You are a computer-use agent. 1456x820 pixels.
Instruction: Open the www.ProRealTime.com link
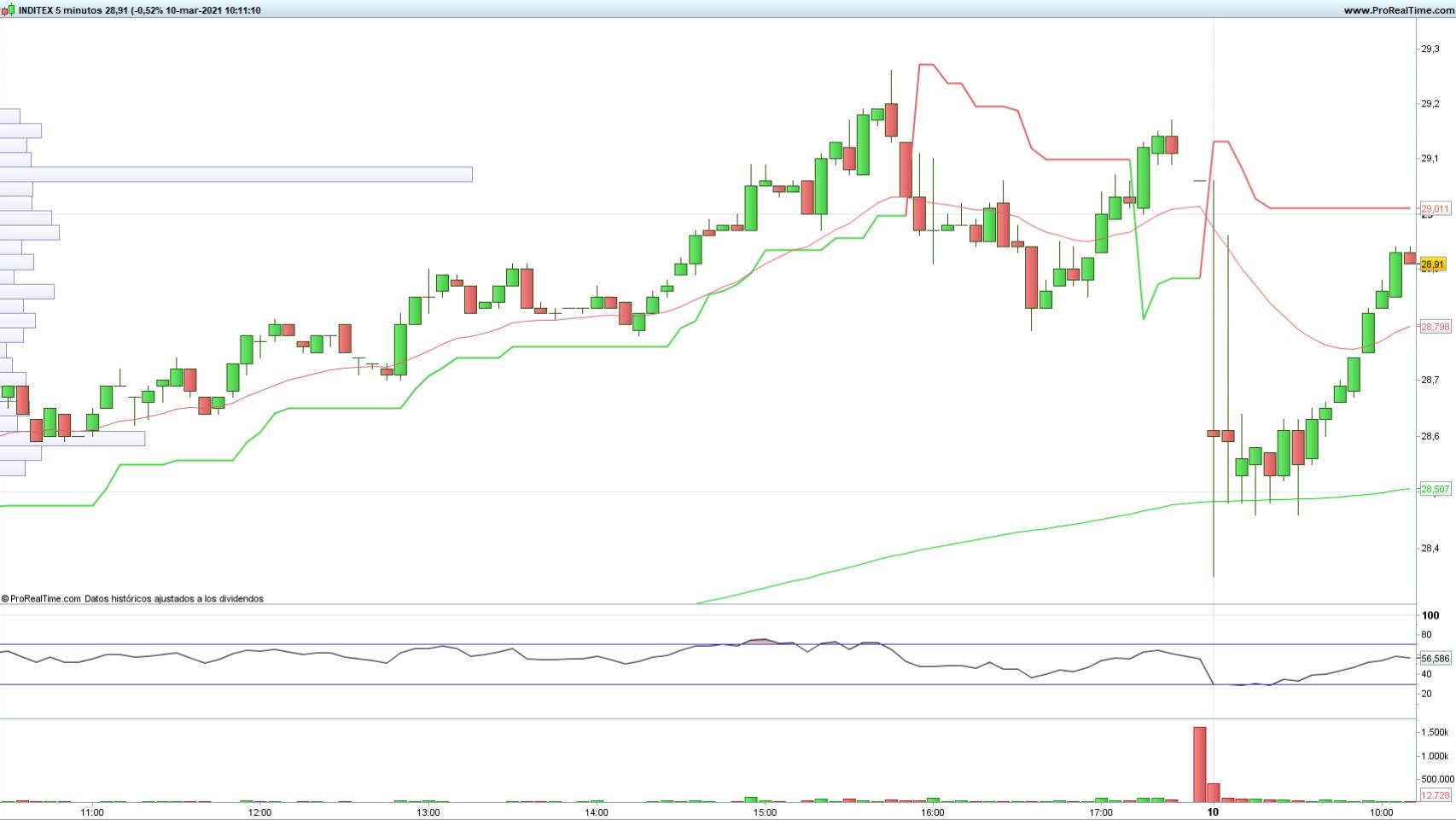[x=1391, y=9]
